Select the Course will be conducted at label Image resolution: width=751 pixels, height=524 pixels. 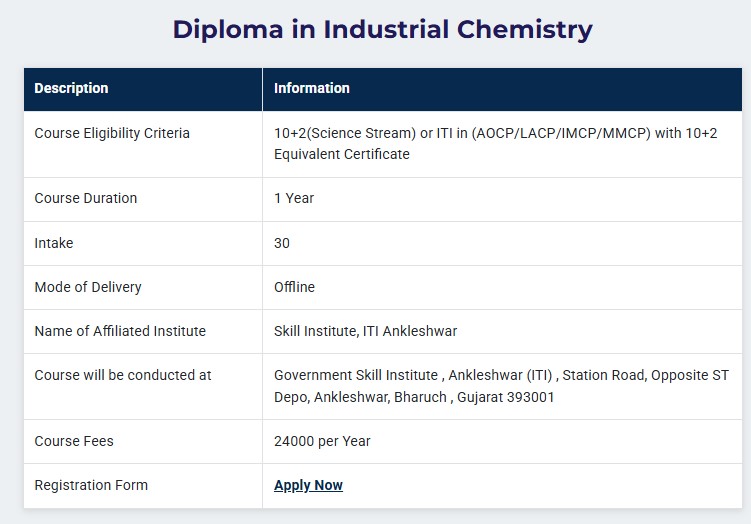click(123, 375)
